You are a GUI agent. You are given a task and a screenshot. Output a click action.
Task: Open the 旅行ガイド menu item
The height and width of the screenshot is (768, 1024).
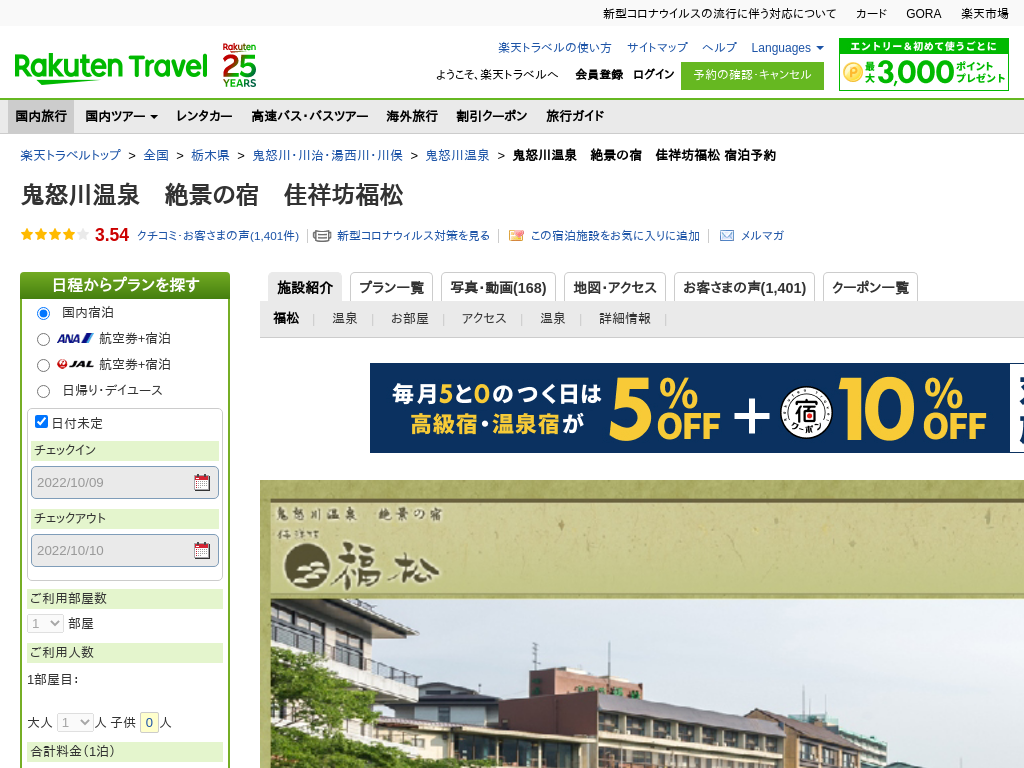coord(575,116)
